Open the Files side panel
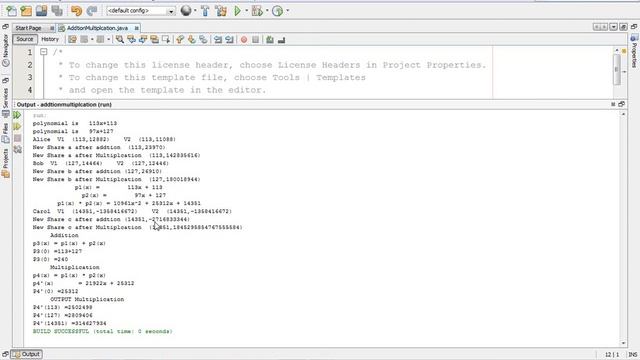This screenshot has width=640, height=360. [6, 133]
